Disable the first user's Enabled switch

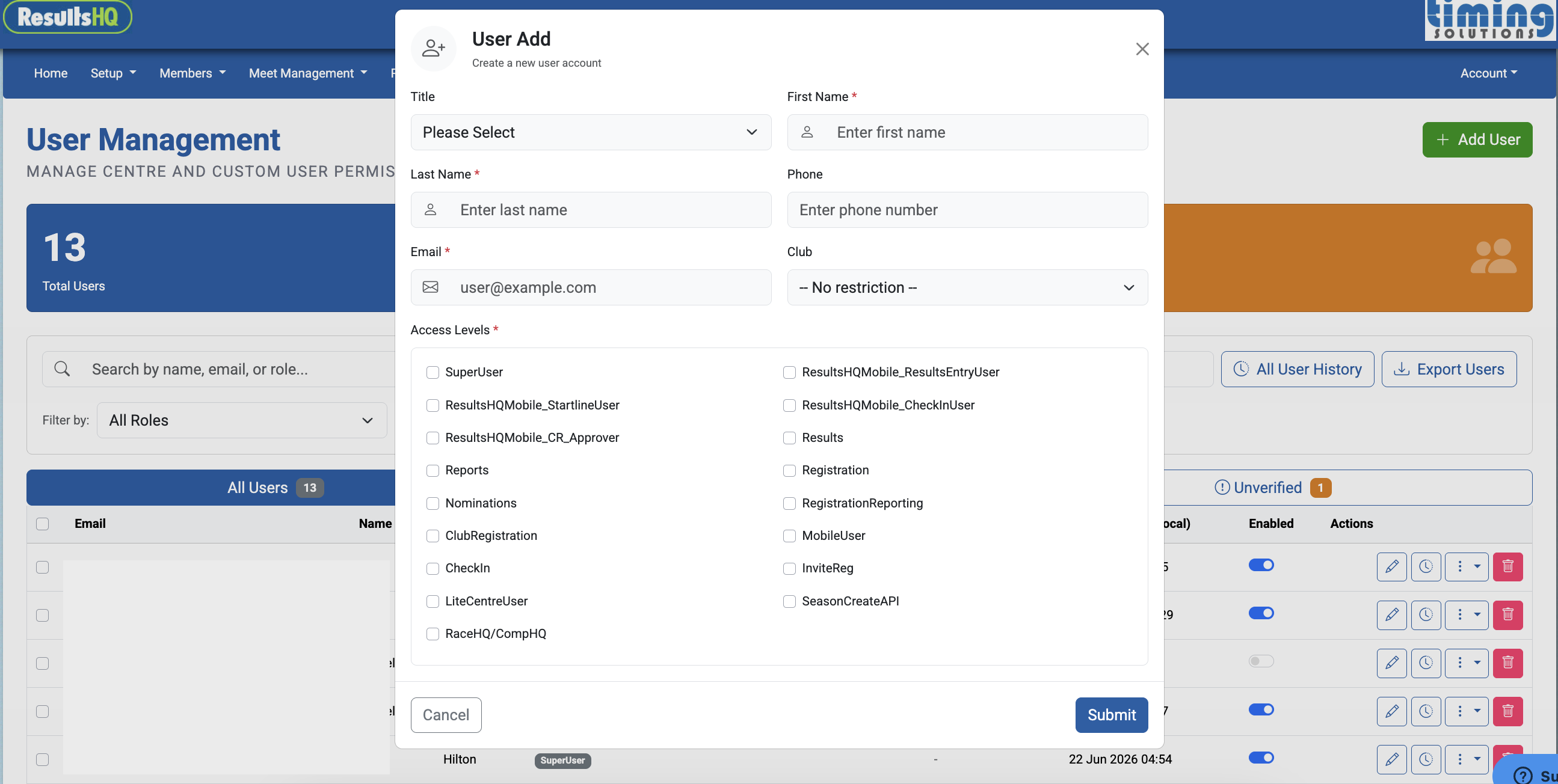(x=1261, y=565)
